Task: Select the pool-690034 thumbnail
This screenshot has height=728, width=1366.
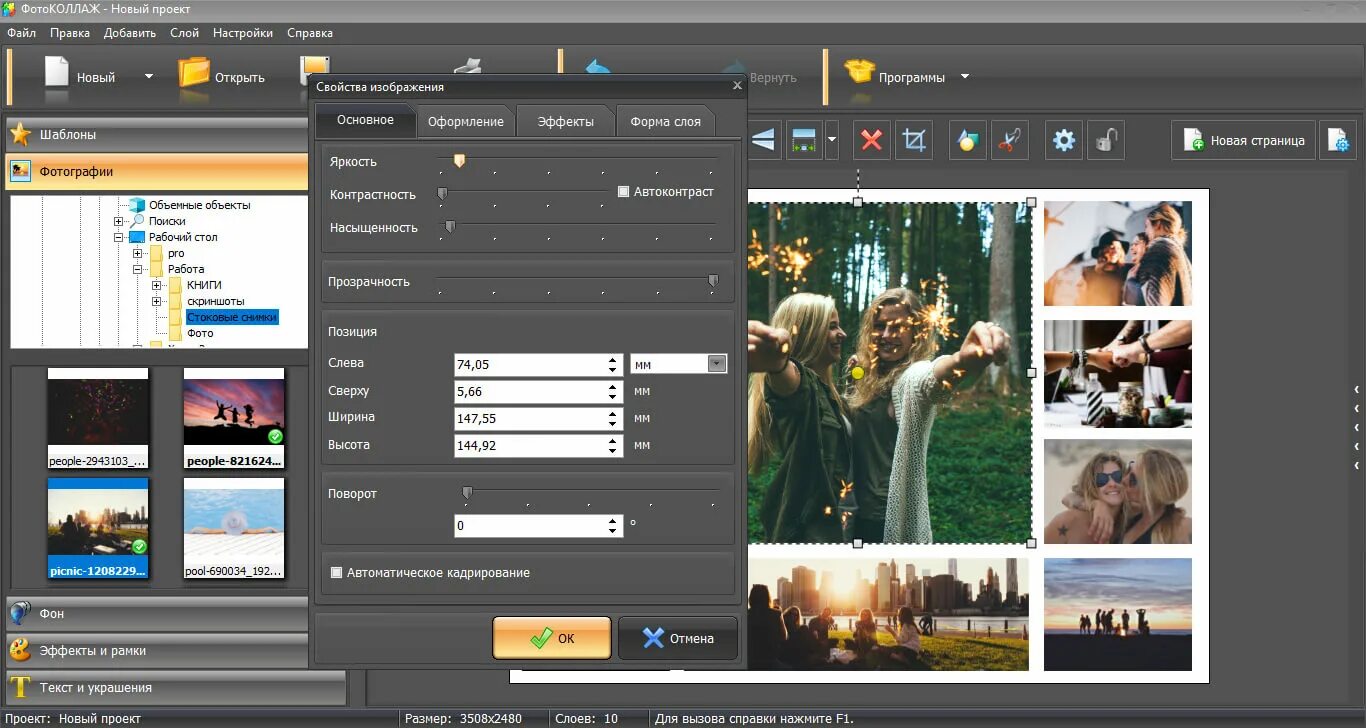Action: [x=234, y=528]
